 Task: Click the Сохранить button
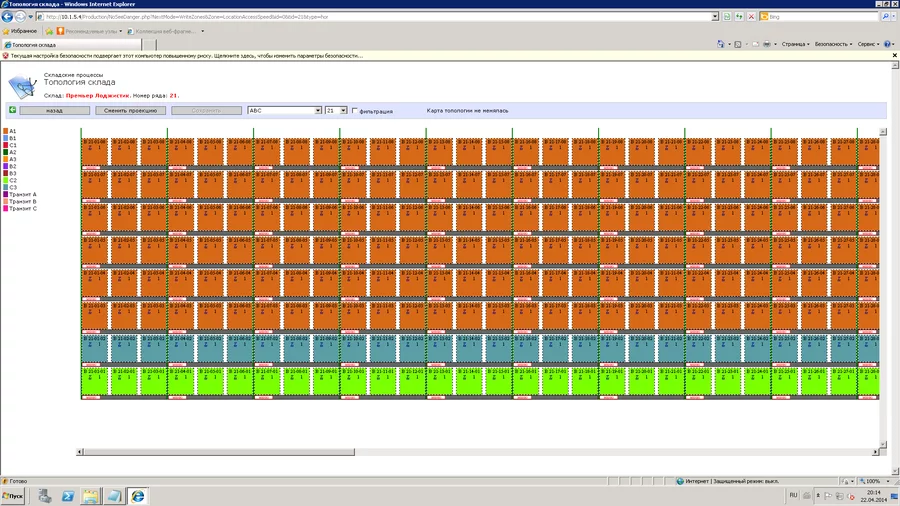pyautogui.click(x=206, y=110)
